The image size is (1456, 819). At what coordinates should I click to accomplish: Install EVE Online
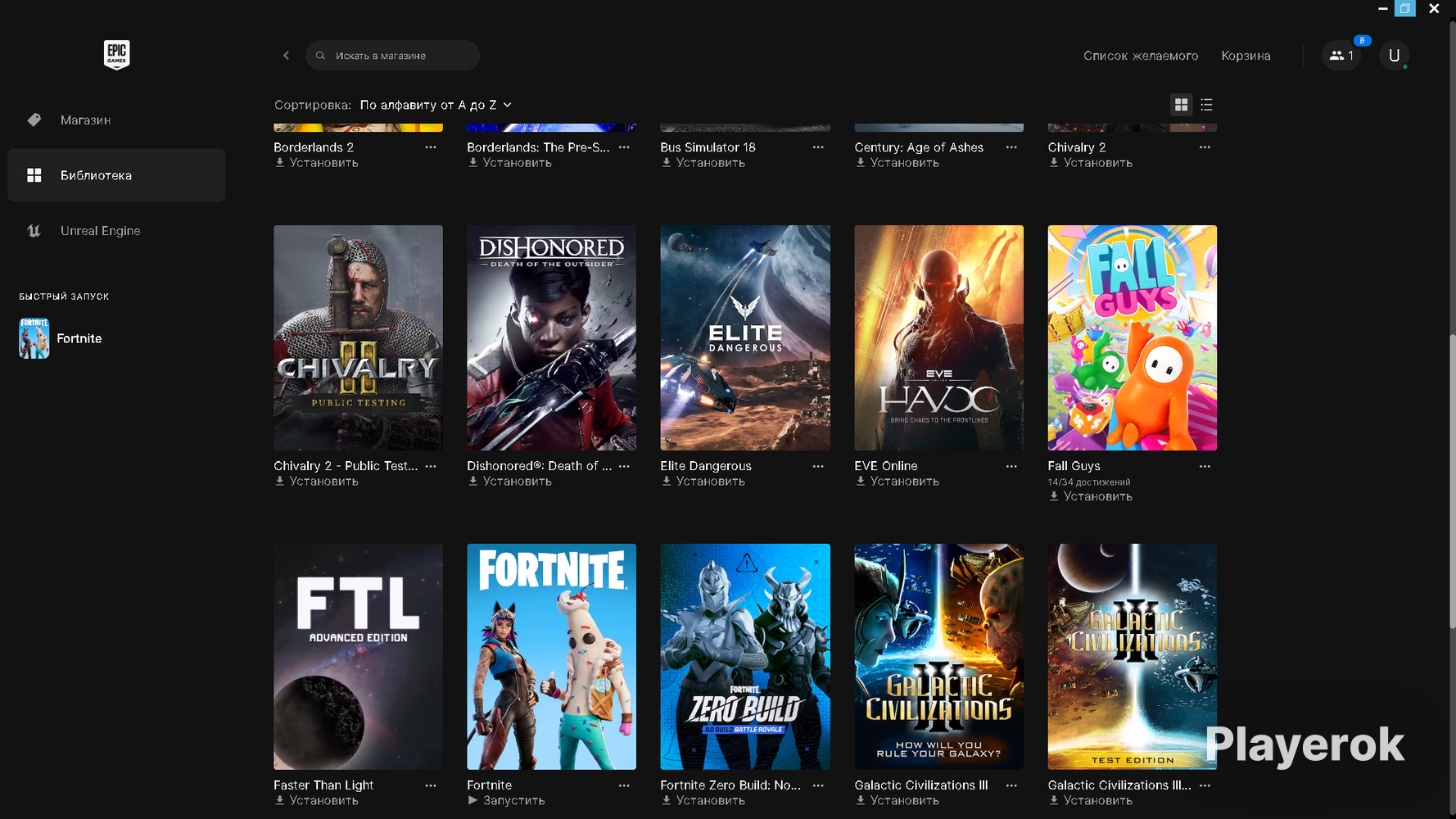click(897, 482)
